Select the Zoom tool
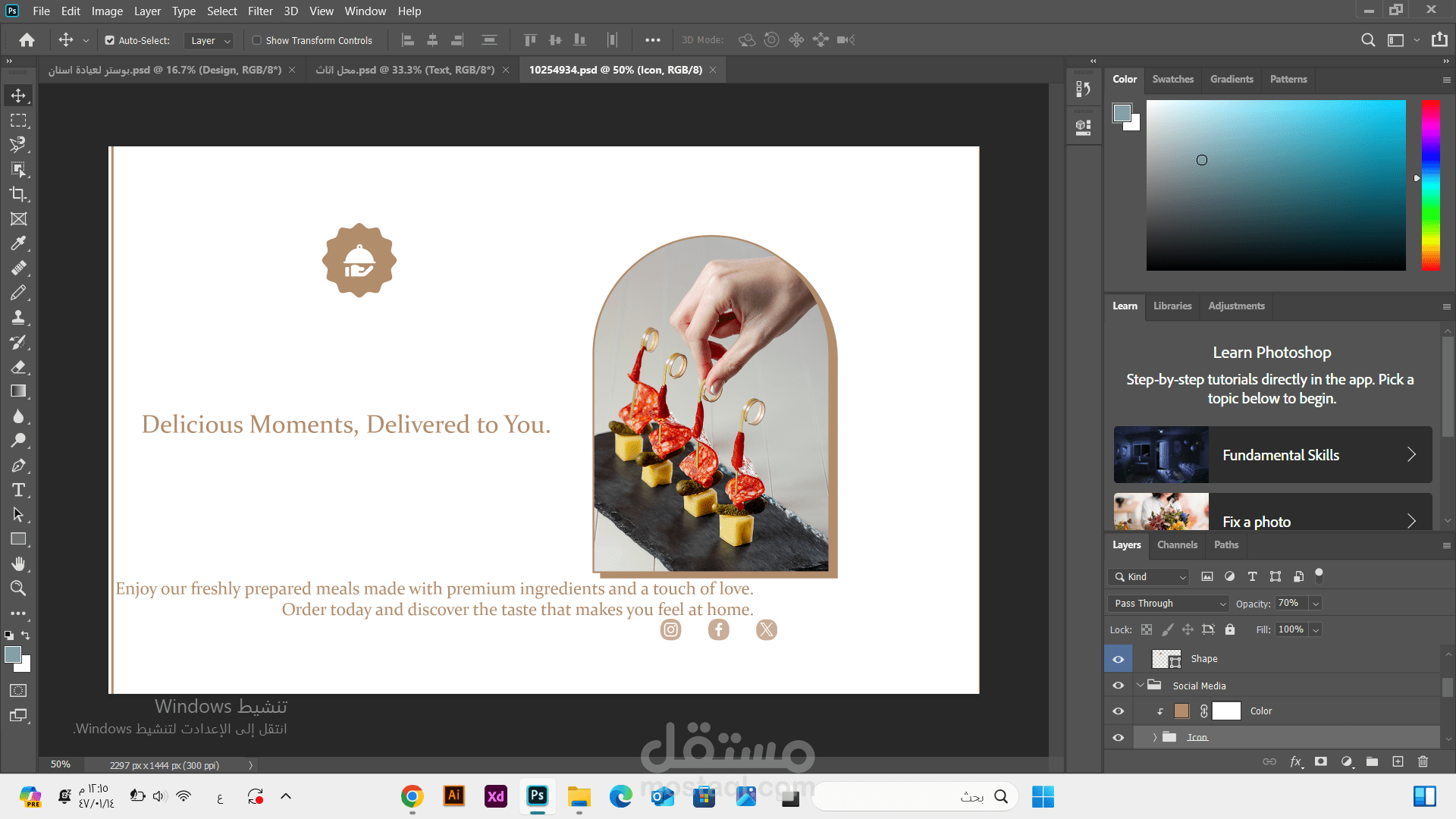1456x819 pixels. (x=18, y=588)
